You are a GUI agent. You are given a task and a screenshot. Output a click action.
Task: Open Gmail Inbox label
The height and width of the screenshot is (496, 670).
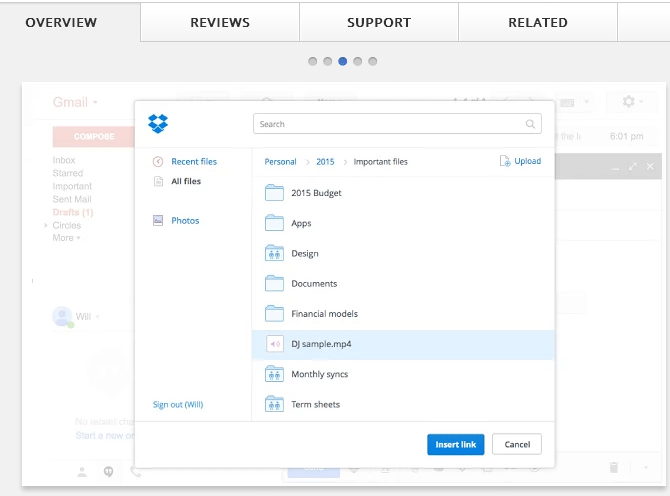click(x=64, y=160)
